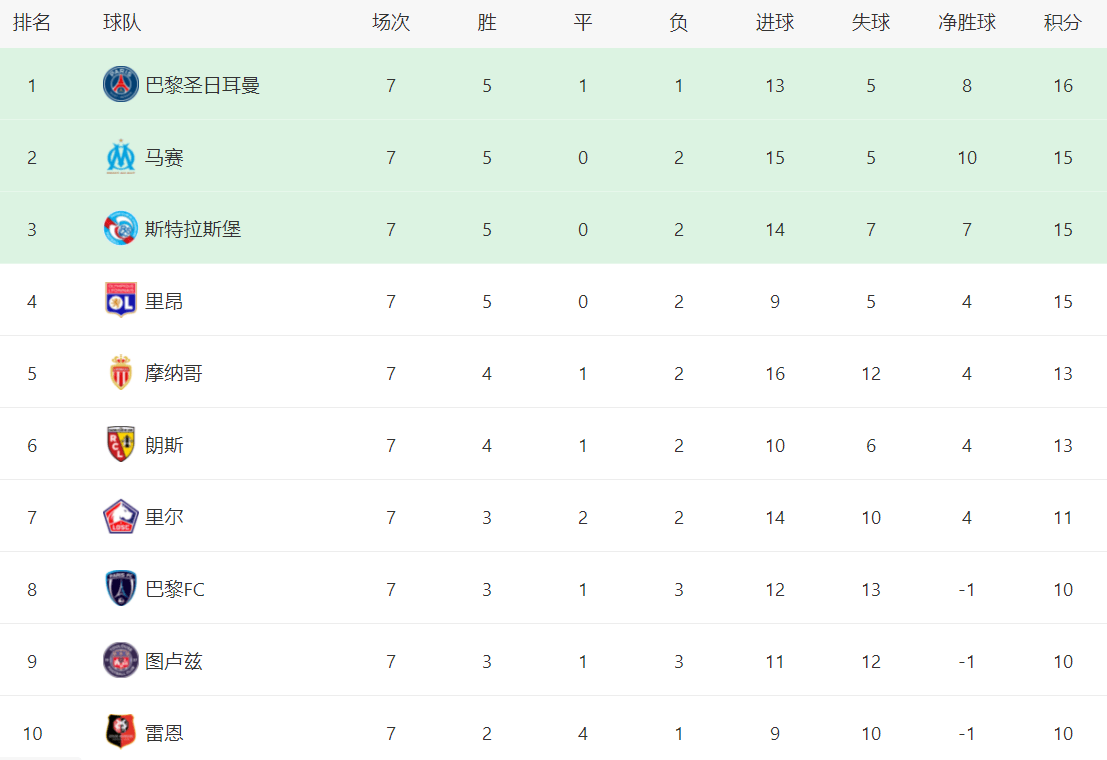
Task: Open the 巴黎圣日耳曼 team name link
Action: coord(203,85)
